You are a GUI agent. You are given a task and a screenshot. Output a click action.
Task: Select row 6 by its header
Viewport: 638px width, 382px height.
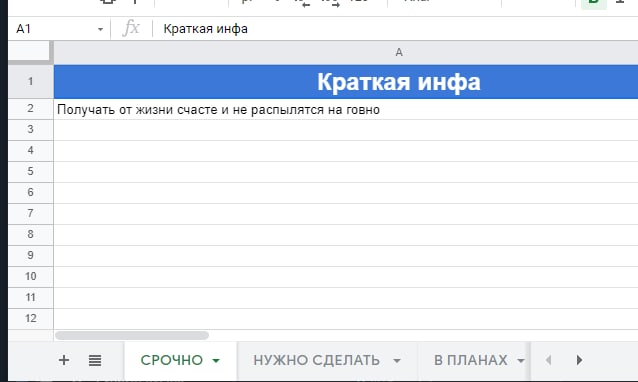click(x=31, y=193)
